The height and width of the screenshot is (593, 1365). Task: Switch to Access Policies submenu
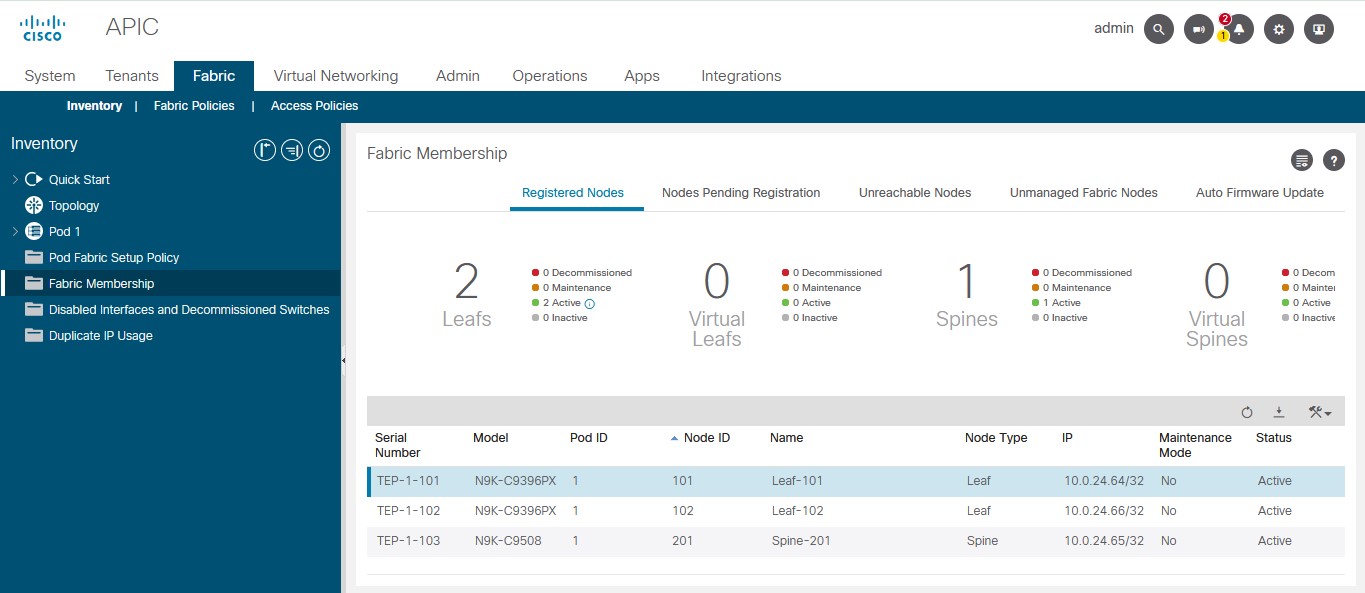(314, 106)
